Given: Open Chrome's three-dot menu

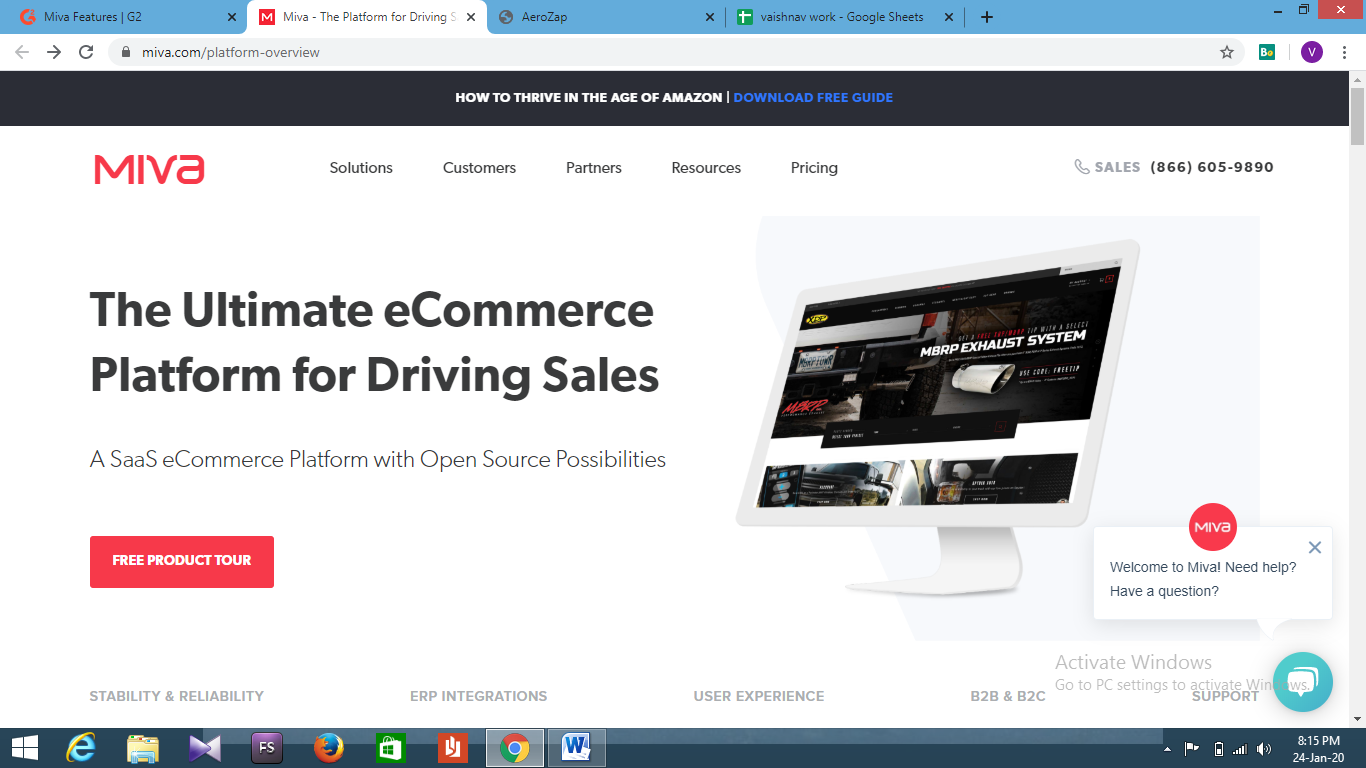Looking at the screenshot, I should (1345, 52).
